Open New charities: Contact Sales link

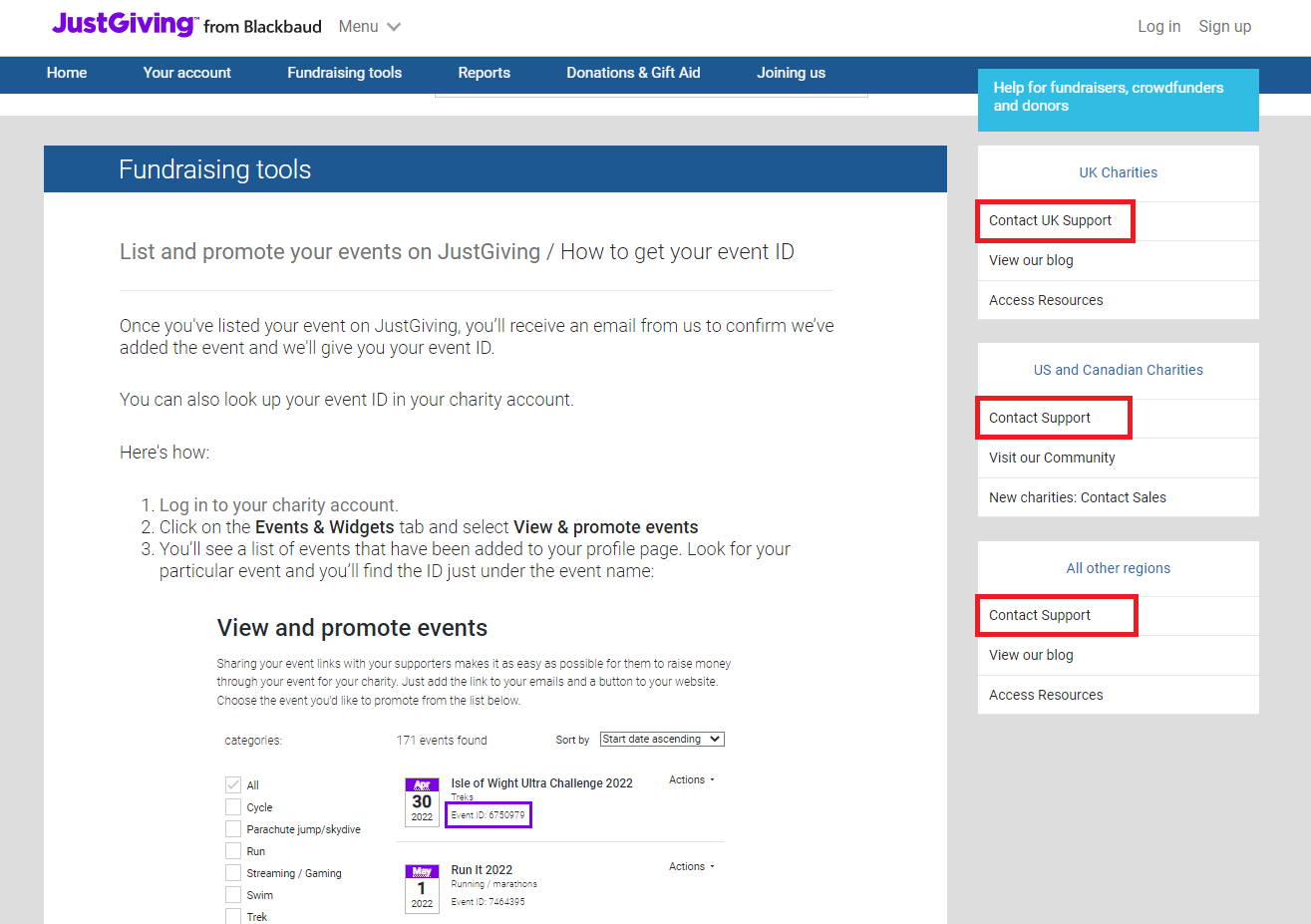coord(1078,497)
